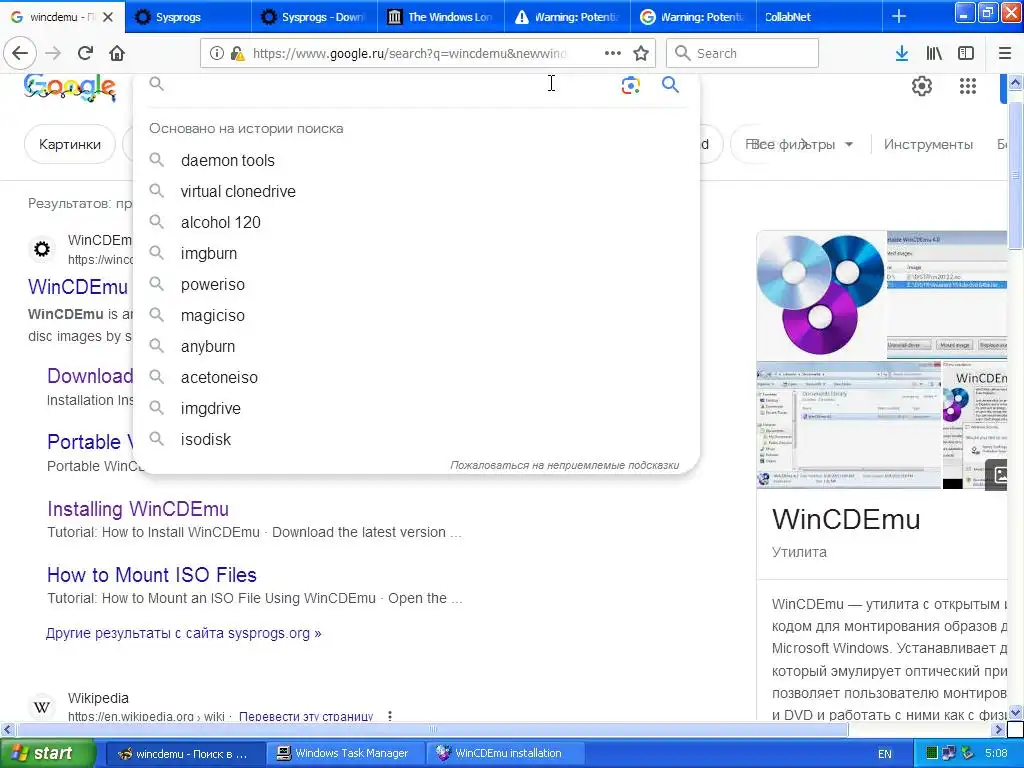Open the How to Mount ISO Files link

(152, 575)
